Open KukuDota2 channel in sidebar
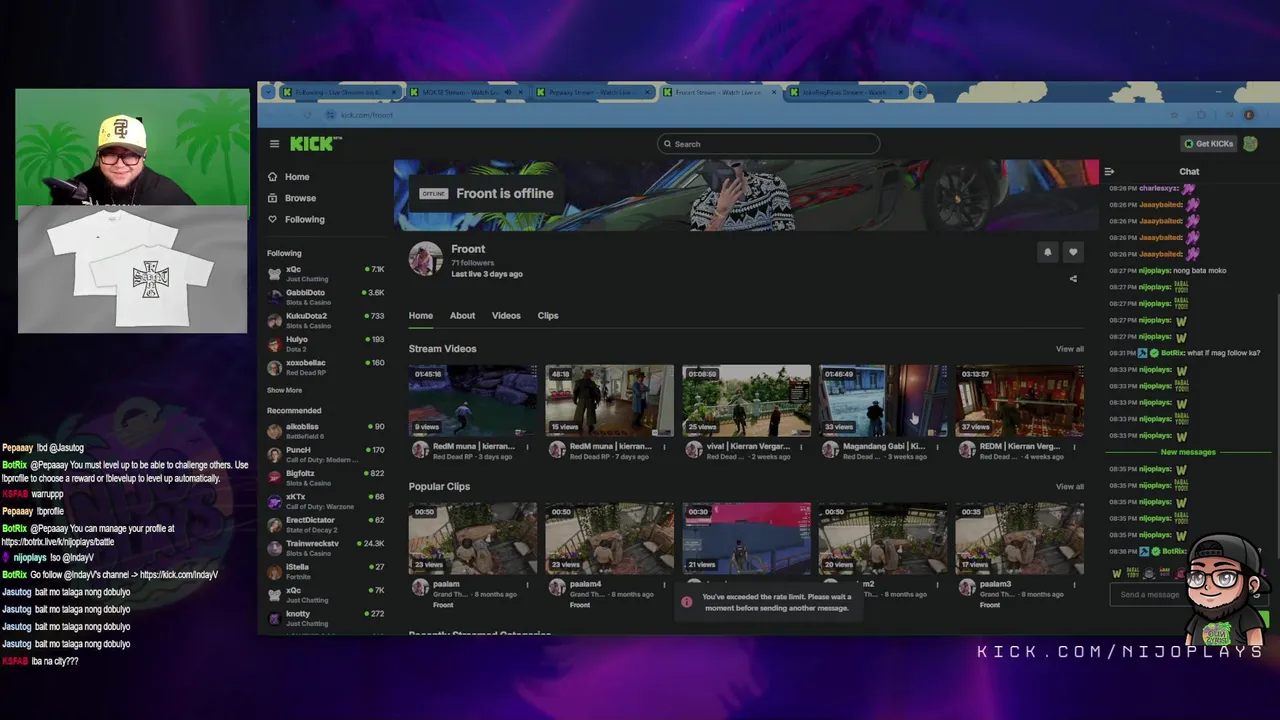This screenshot has width=1280, height=720. click(325, 320)
